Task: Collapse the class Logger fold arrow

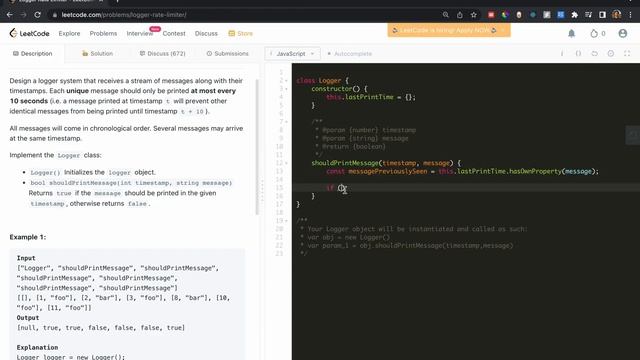Action: click(x=286, y=81)
